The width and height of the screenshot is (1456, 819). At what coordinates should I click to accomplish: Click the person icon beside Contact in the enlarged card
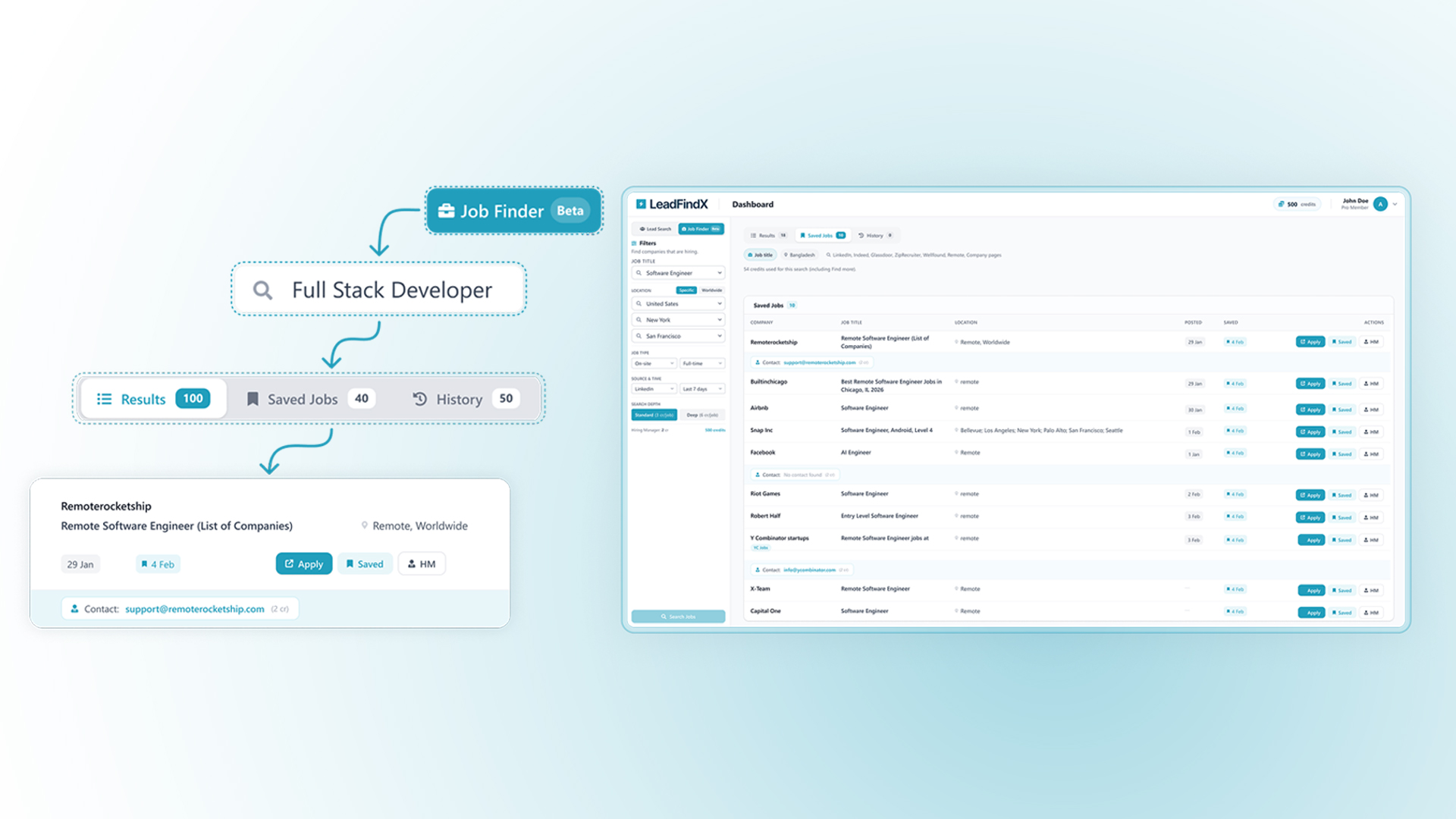74,609
